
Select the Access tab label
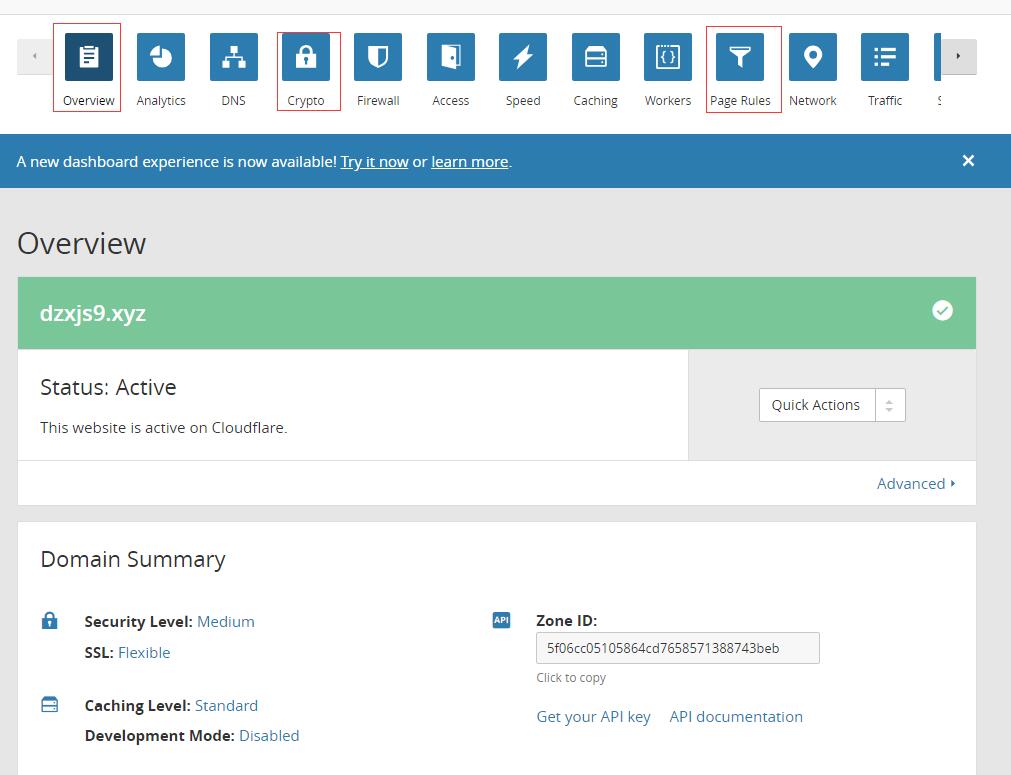tap(451, 101)
